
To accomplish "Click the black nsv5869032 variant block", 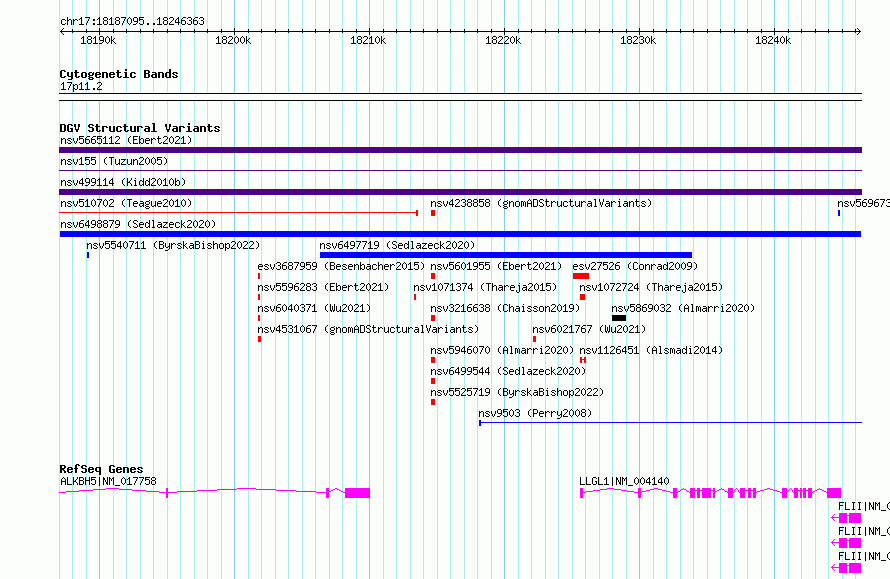I will (619, 318).
